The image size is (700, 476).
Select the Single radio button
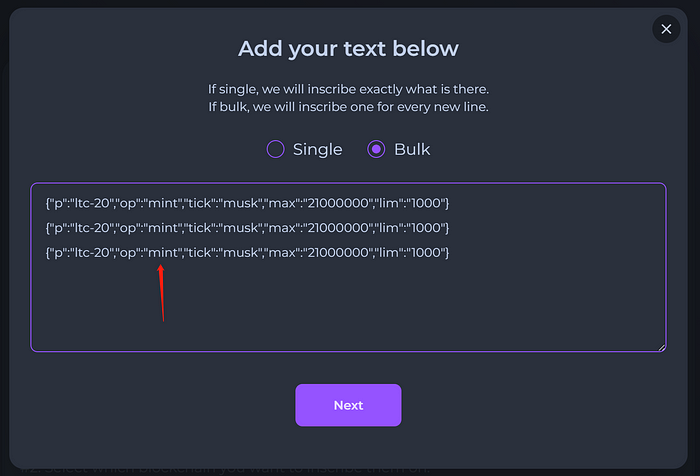point(275,149)
